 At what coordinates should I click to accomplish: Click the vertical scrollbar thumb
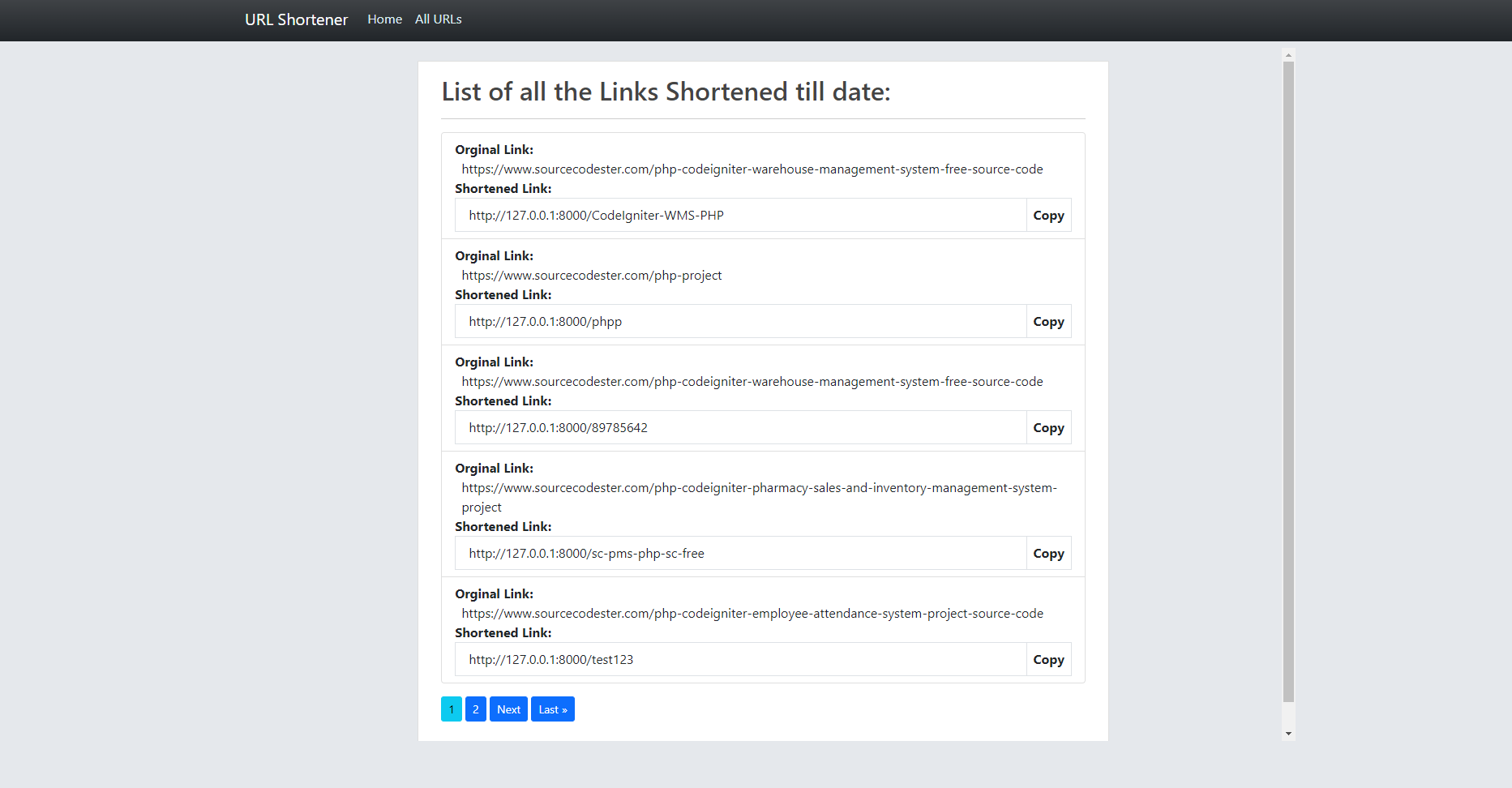(x=1288, y=382)
